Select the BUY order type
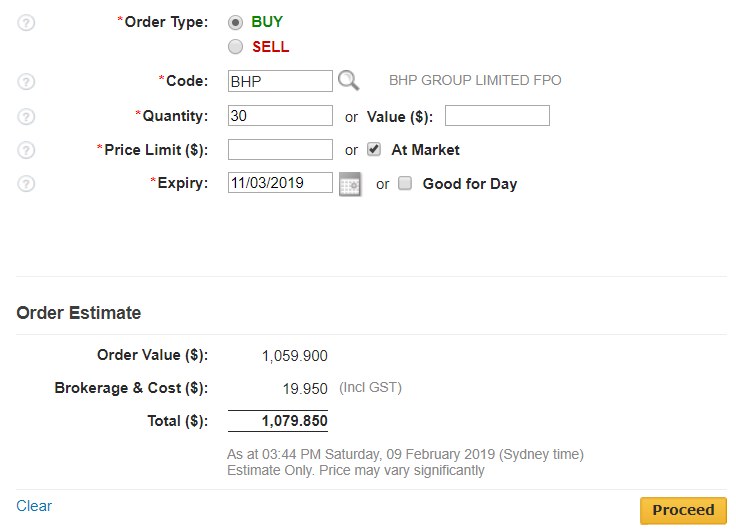 coord(235,22)
